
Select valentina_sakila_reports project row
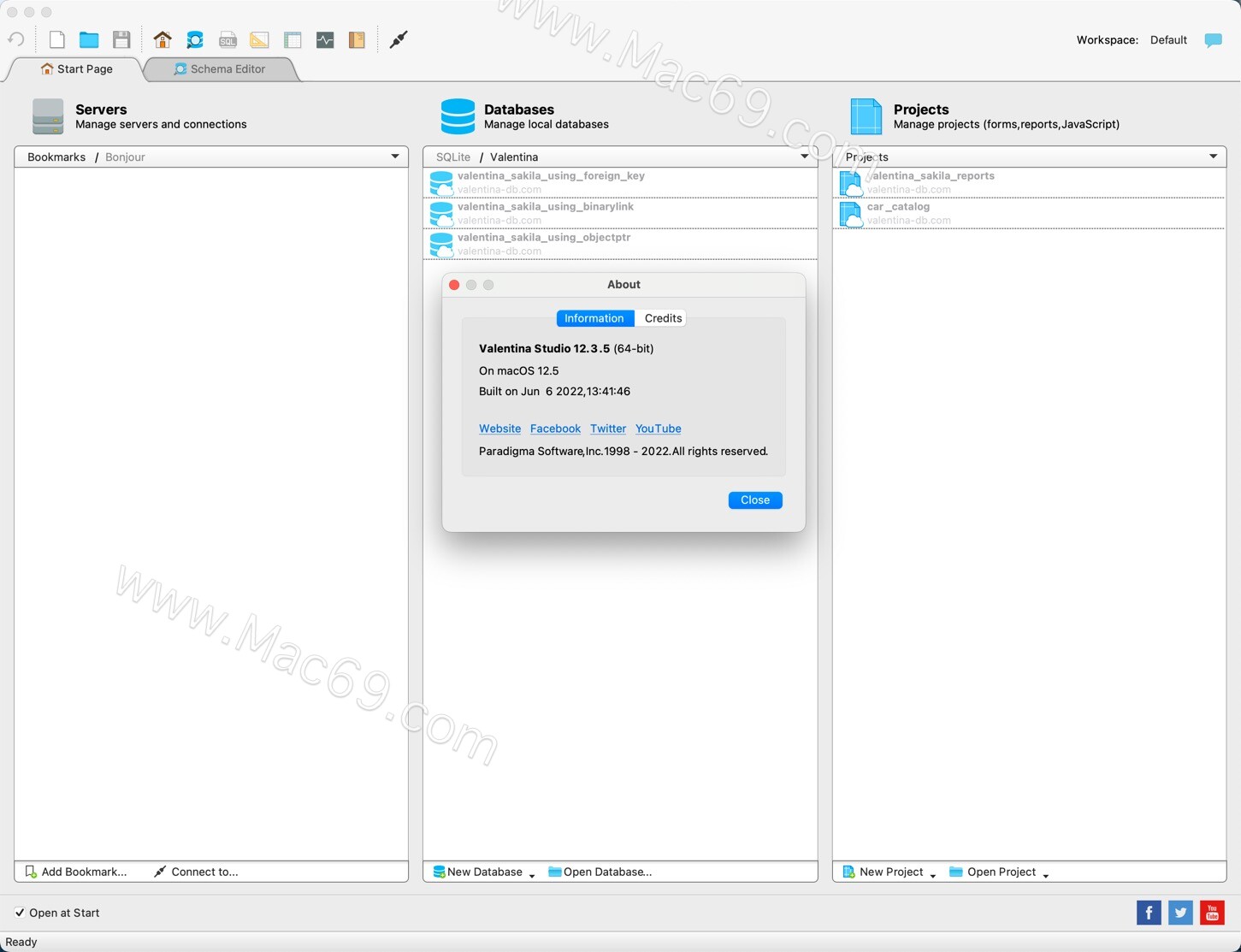[1030, 183]
